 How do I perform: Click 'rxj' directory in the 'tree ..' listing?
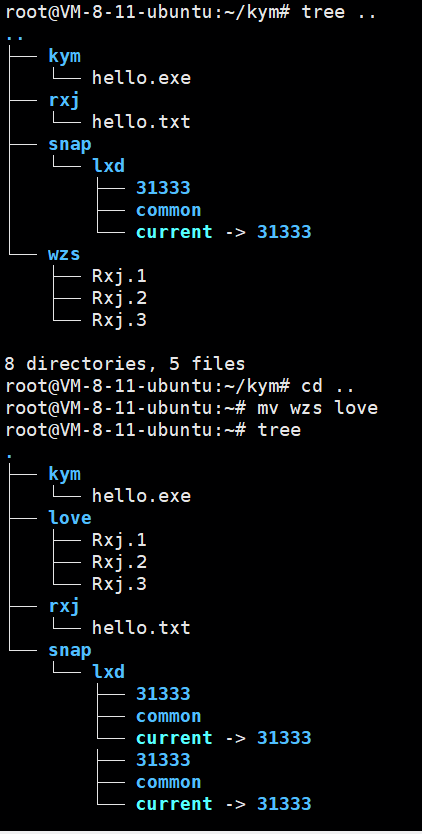pos(64,100)
